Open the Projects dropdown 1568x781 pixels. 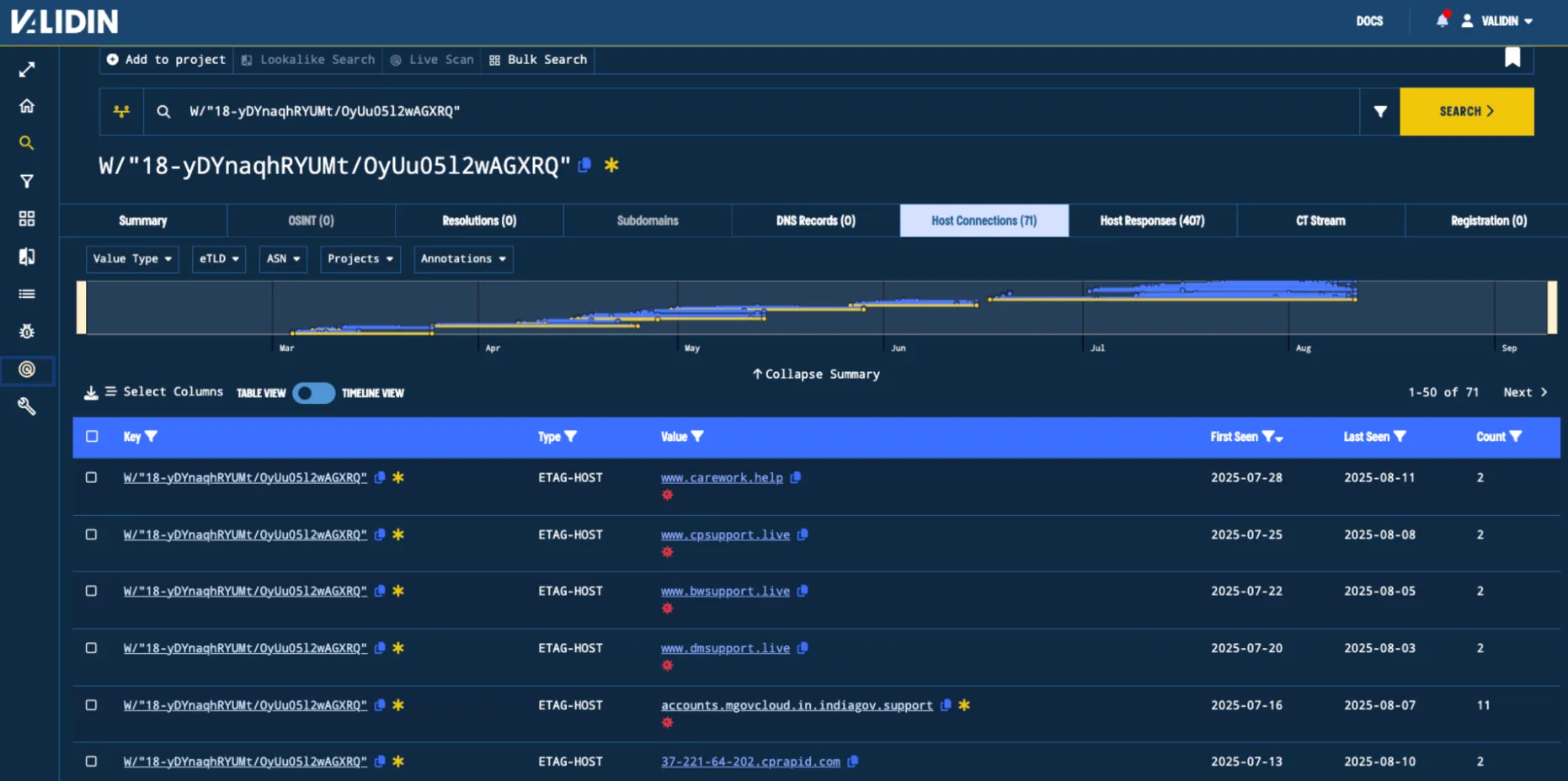pos(360,259)
